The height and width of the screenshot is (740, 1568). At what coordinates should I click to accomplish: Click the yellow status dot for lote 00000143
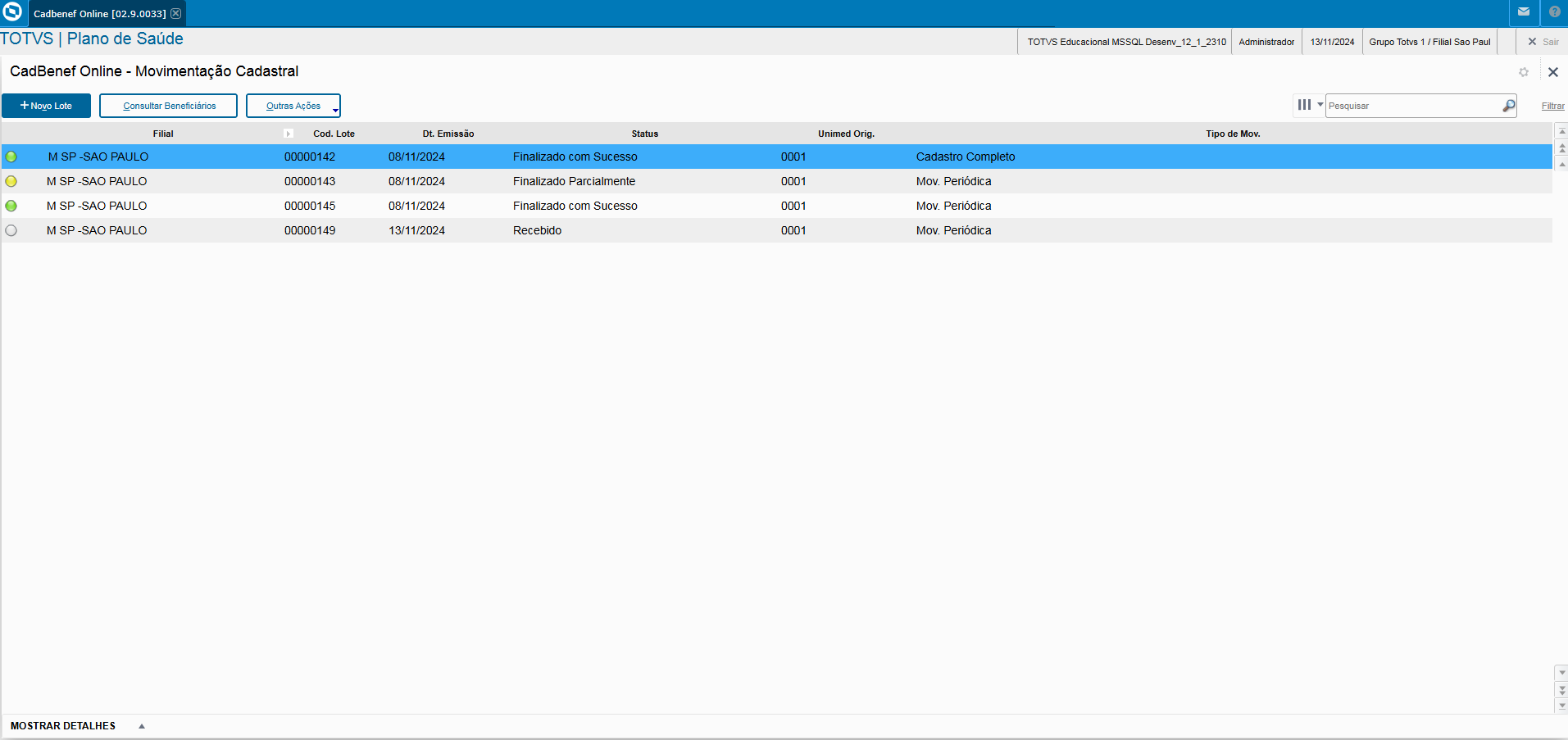point(11,181)
